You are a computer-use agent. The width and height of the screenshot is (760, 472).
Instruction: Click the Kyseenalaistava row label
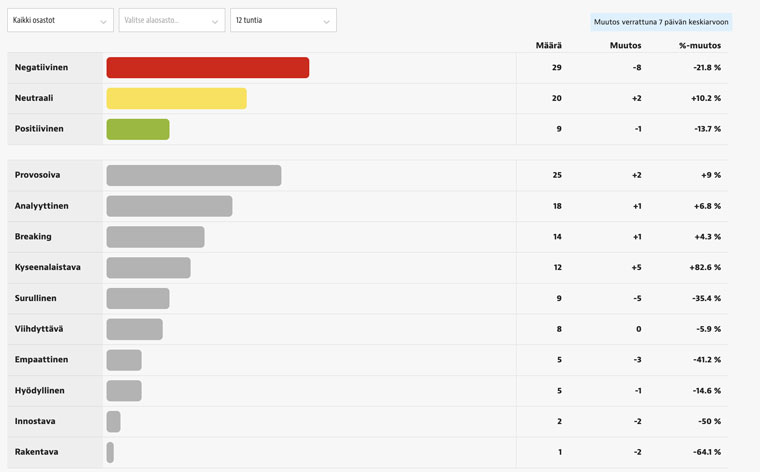point(48,267)
